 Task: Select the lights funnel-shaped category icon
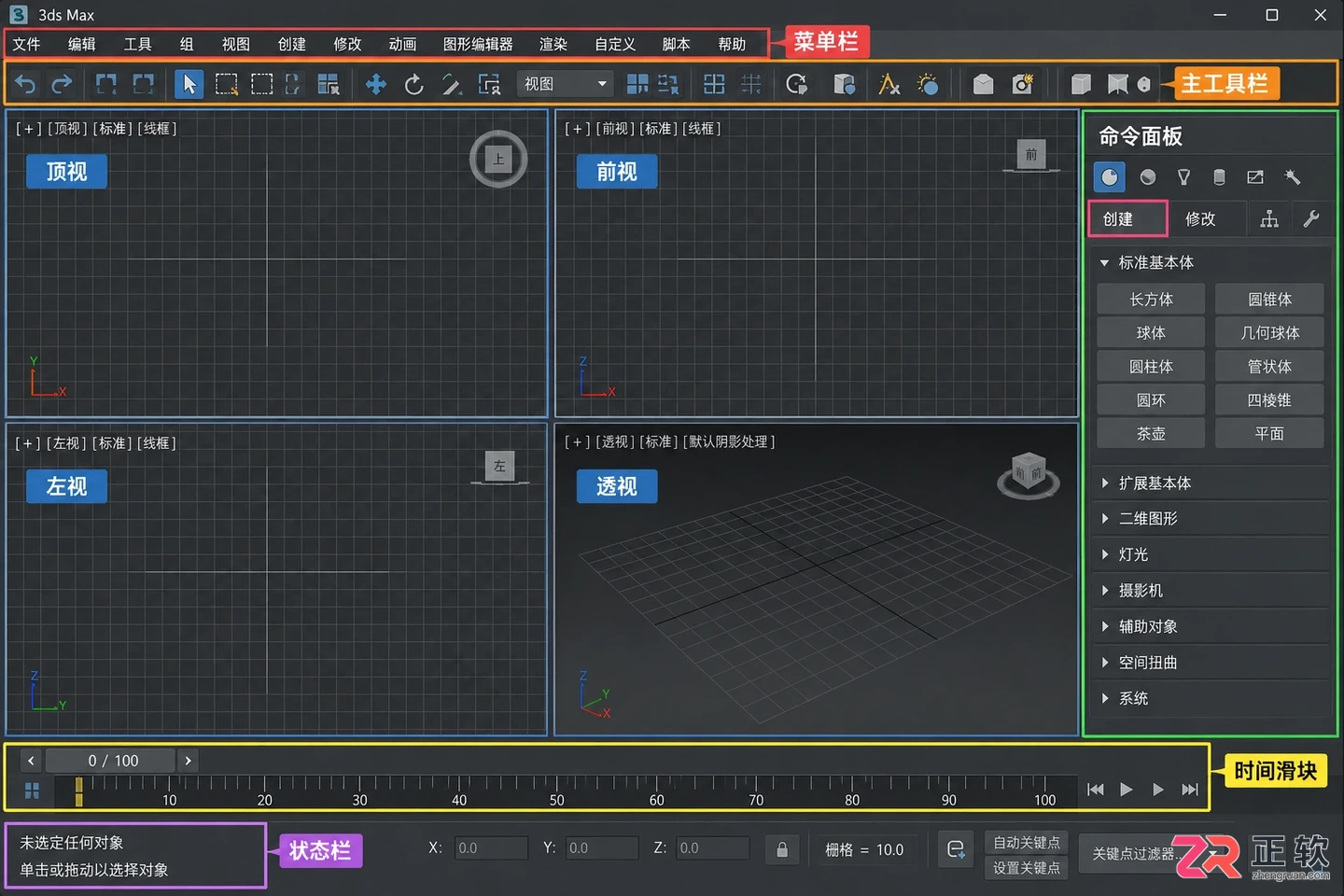(x=1183, y=177)
